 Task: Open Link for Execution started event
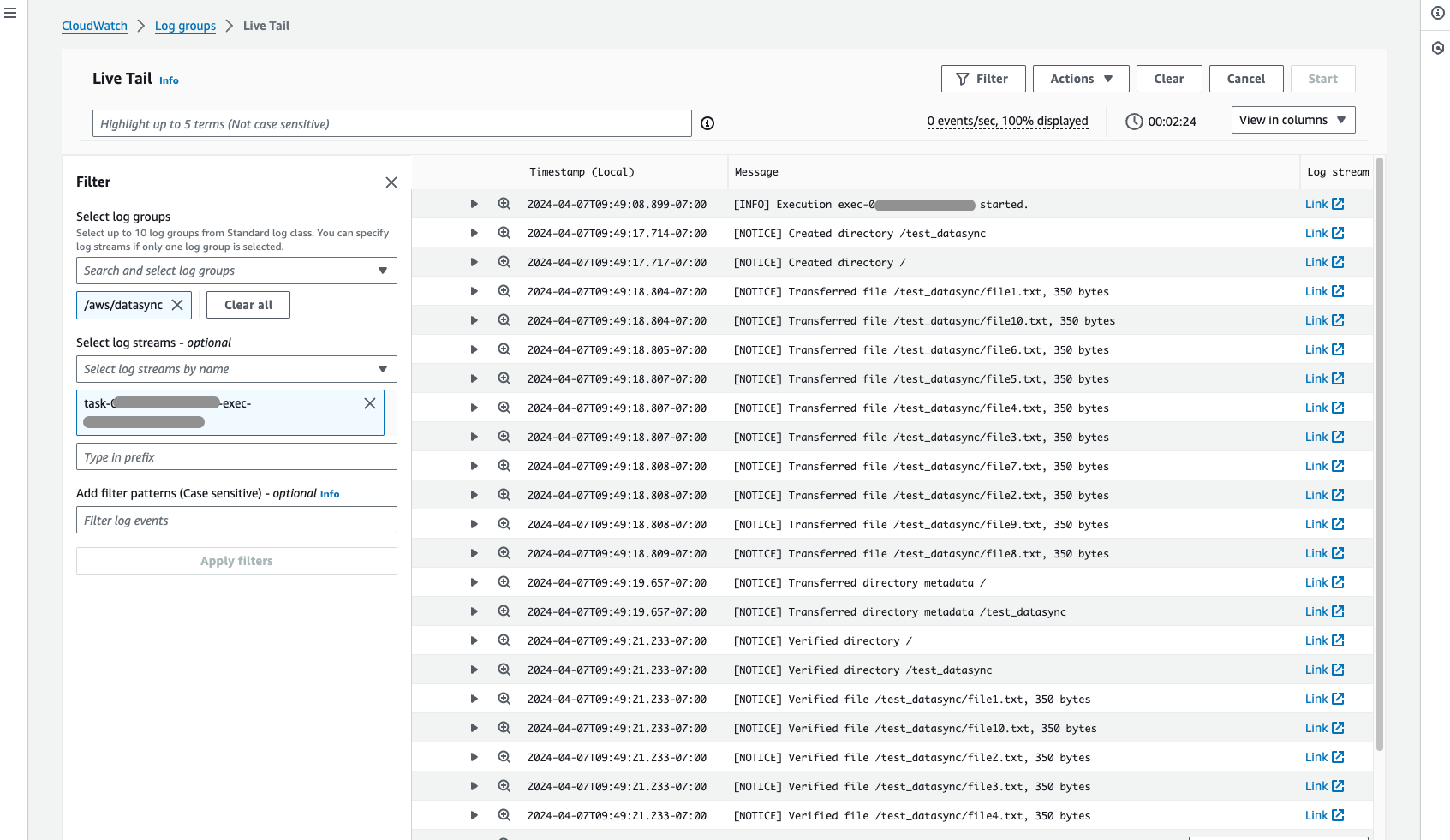[x=1324, y=204]
